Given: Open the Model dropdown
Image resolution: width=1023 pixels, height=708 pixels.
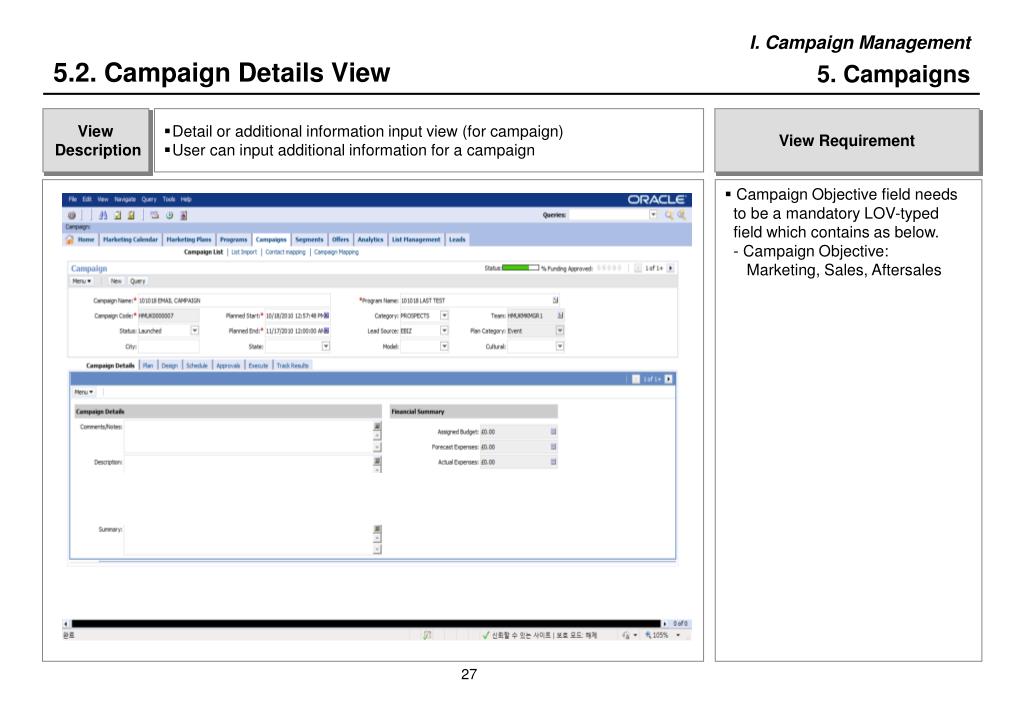Looking at the screenshot, I should click(x=444, y=346).
